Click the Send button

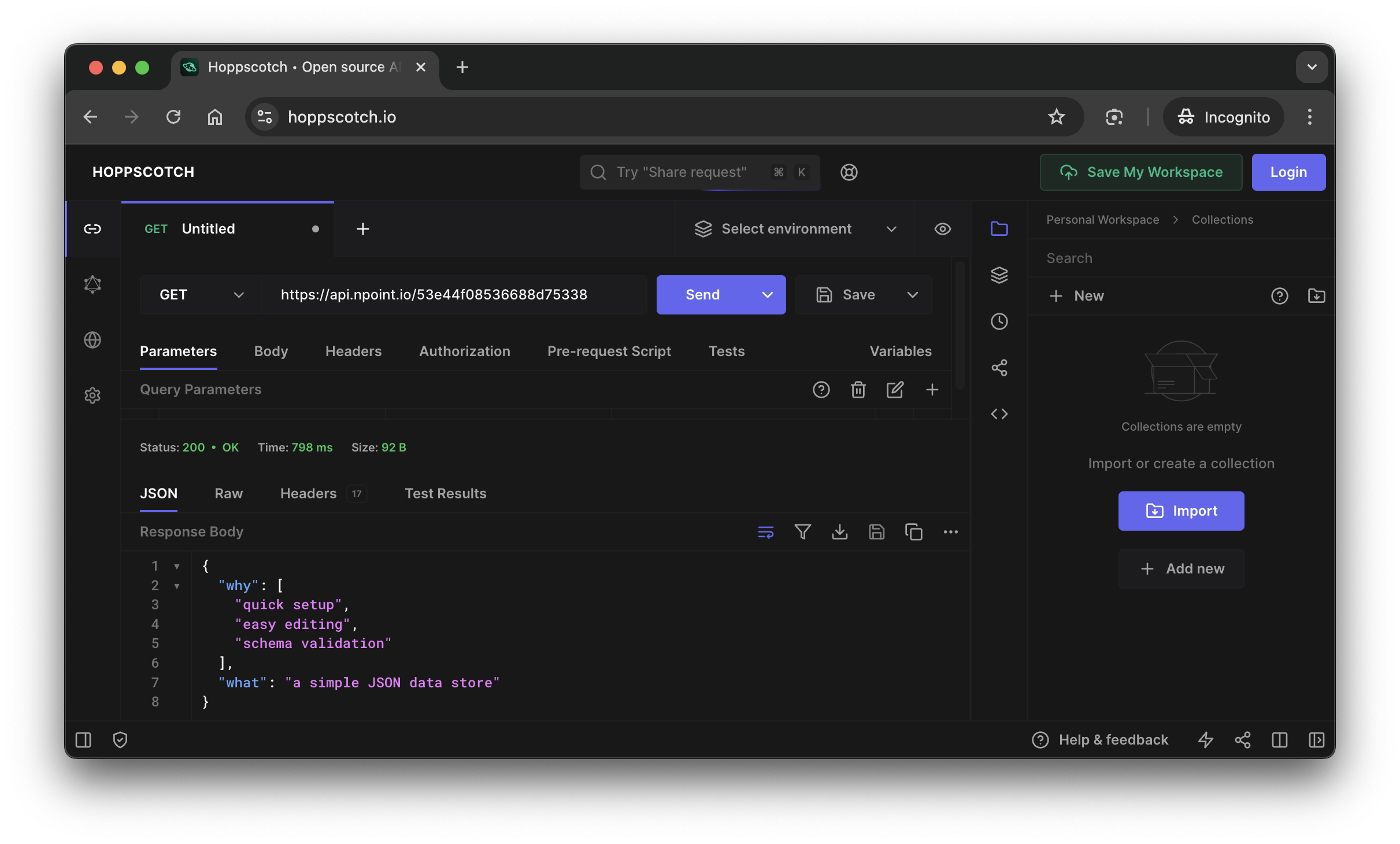tap(703, 295)
